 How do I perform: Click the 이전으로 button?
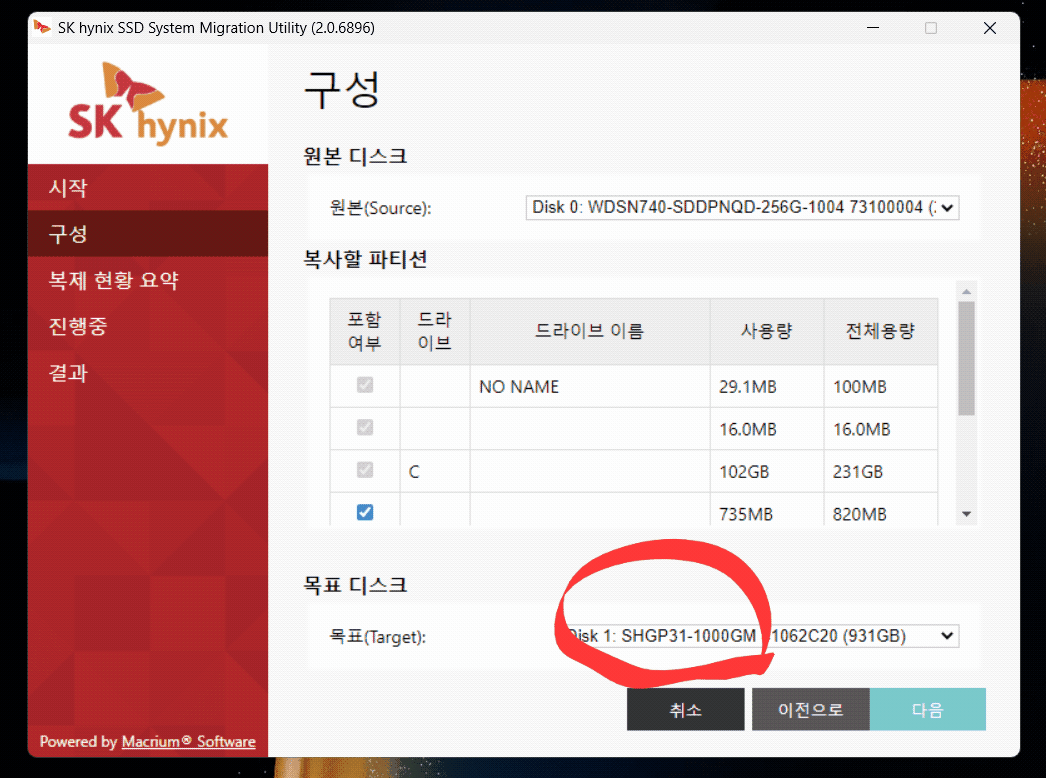(811, 709)
